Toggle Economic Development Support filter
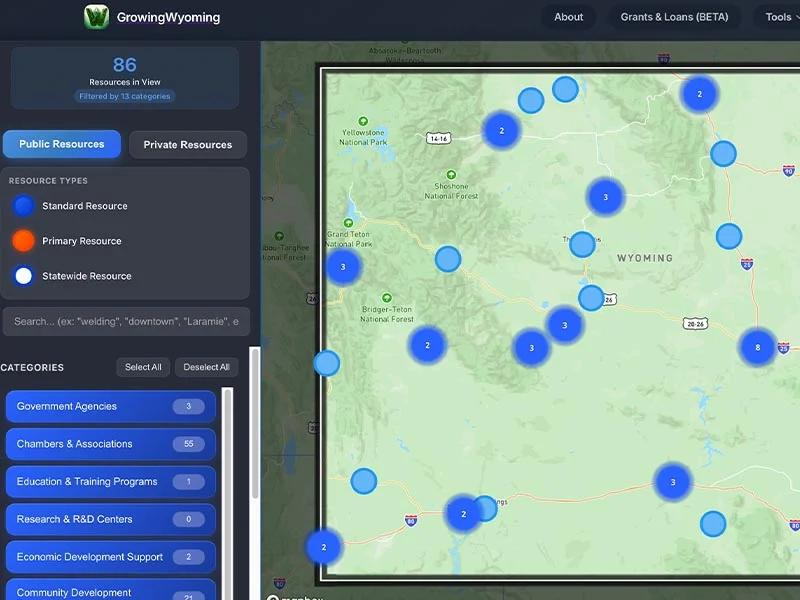The height and width of the screenshot is (600, 800). [x=111, y=557]
